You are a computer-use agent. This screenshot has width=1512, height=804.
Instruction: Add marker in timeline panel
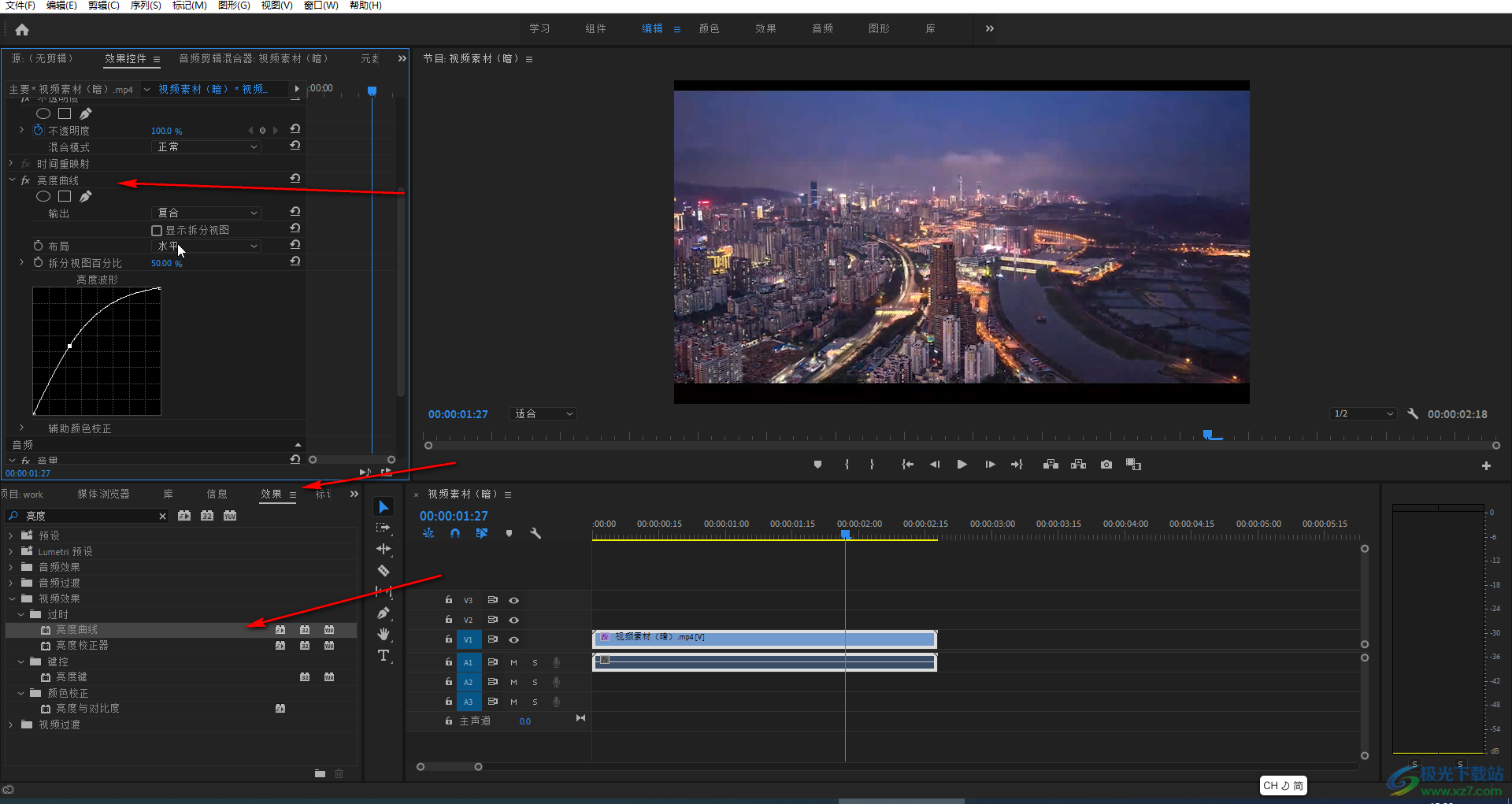click(509, 533)
